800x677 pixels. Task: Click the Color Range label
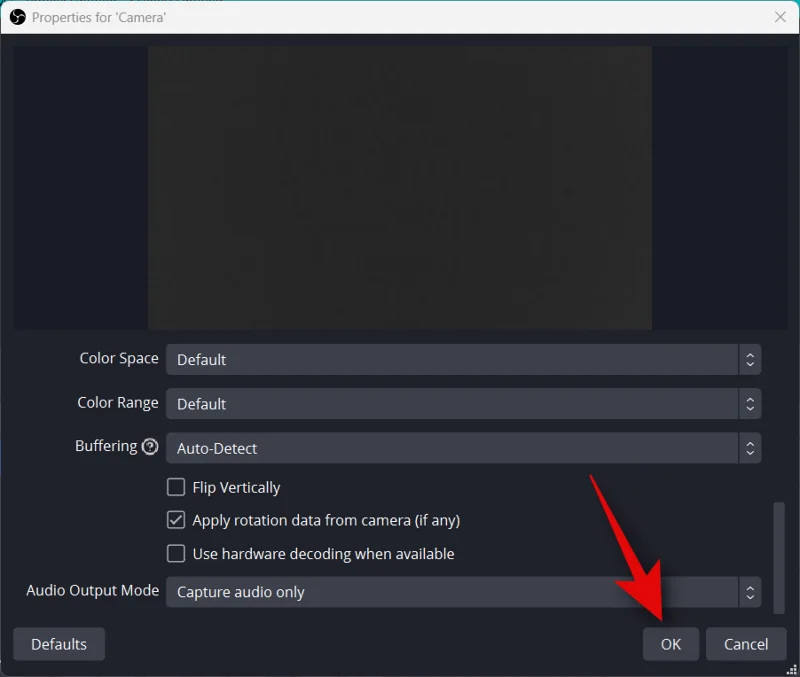(x=118, y=403)
